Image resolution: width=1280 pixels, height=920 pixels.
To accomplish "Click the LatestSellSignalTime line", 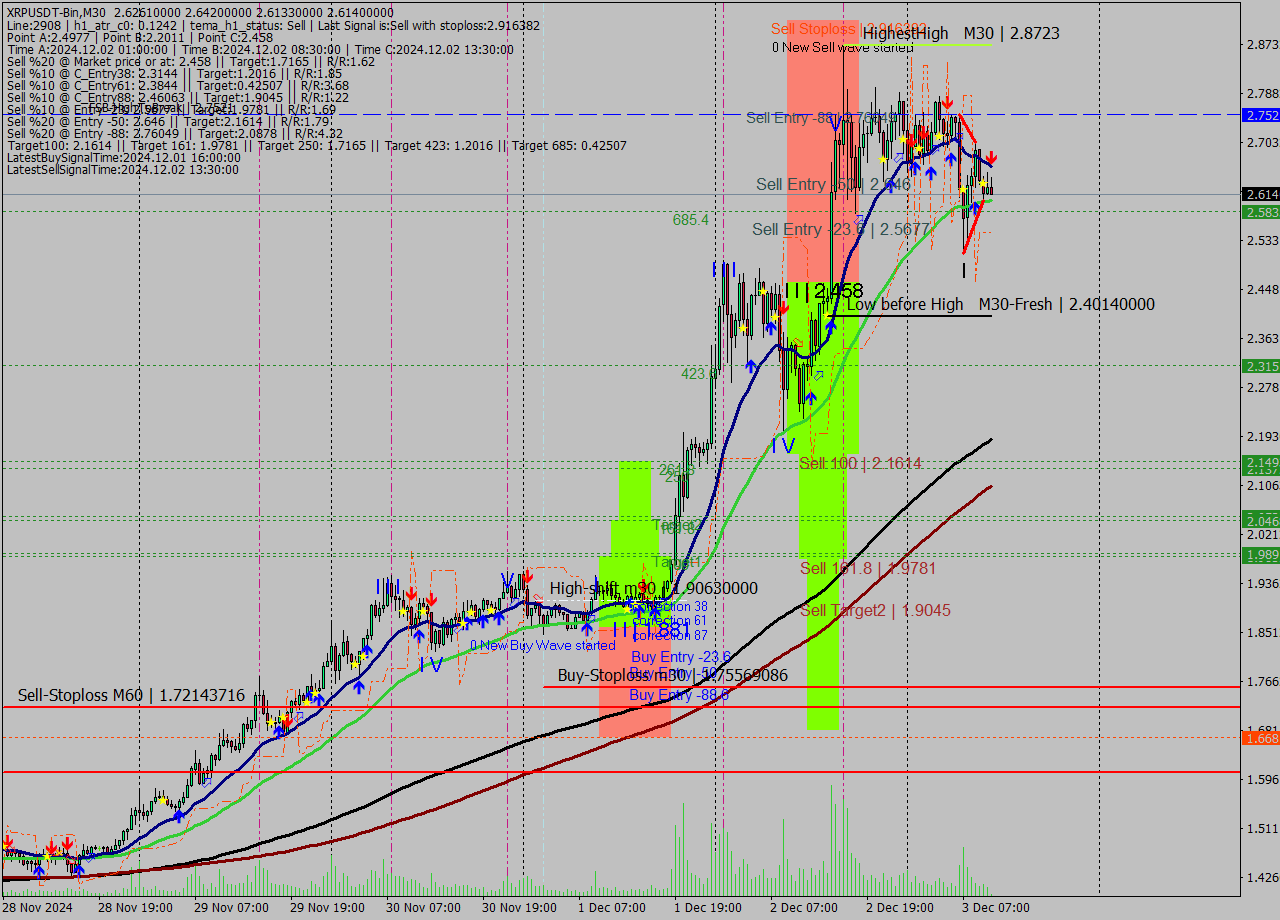I will 123,170.
